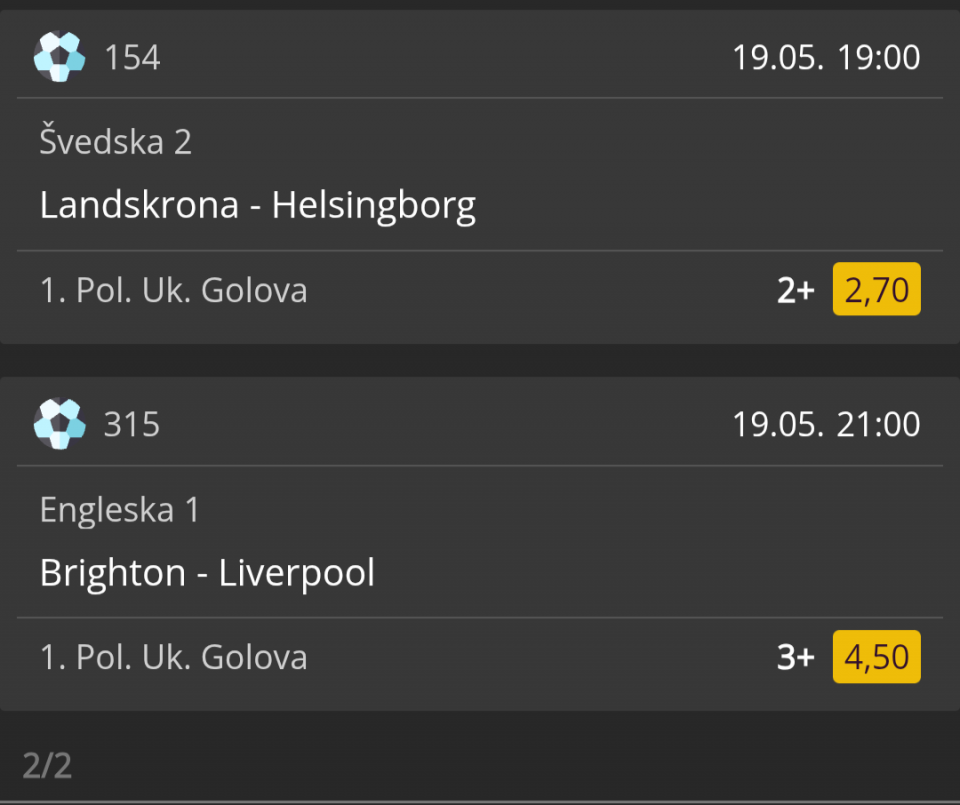Tap 1. Pol. Uk. Golova for Landskrona match
This screenshot has width=960, height=805.
click(173, 290)
